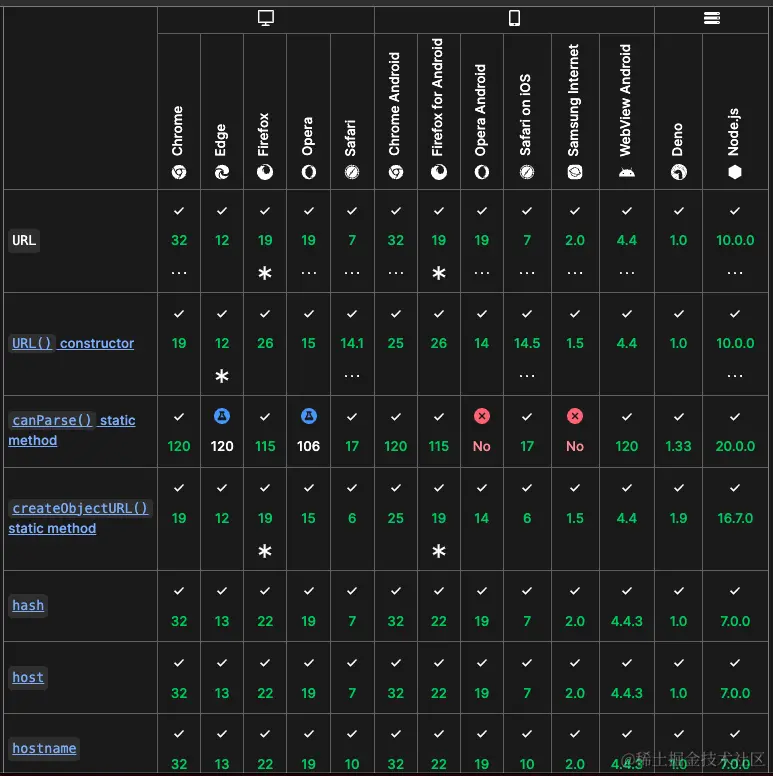The height and width of the screenshot is (776, 773).
Task: Click the Firefox browser icon
Action: [265, 172]
